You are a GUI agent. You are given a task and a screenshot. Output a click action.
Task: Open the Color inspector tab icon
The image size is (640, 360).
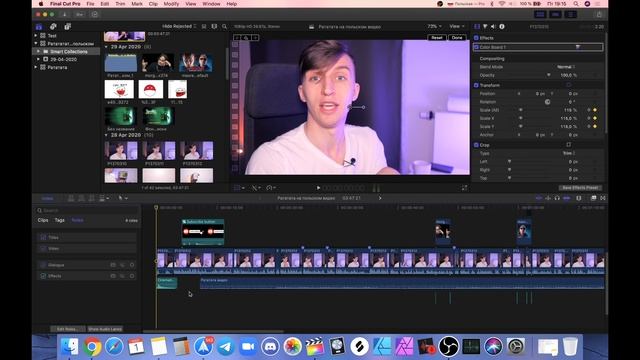[x=485, y=27]
